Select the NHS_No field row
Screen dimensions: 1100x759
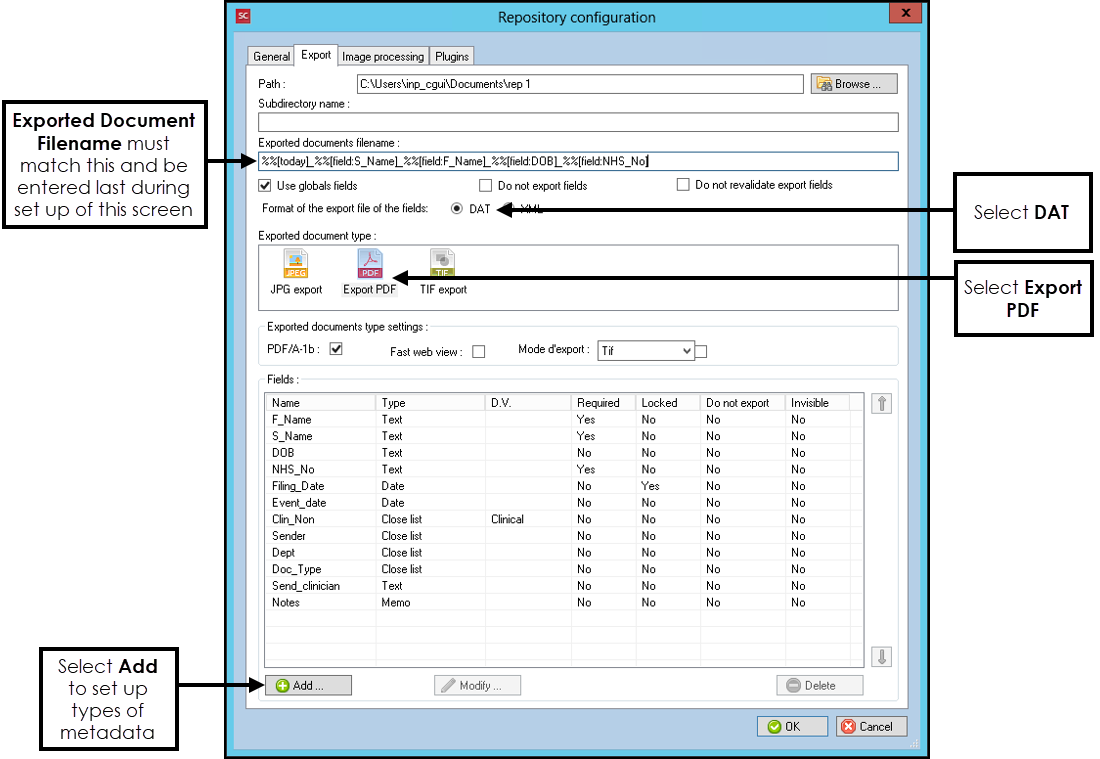[295, 469]
